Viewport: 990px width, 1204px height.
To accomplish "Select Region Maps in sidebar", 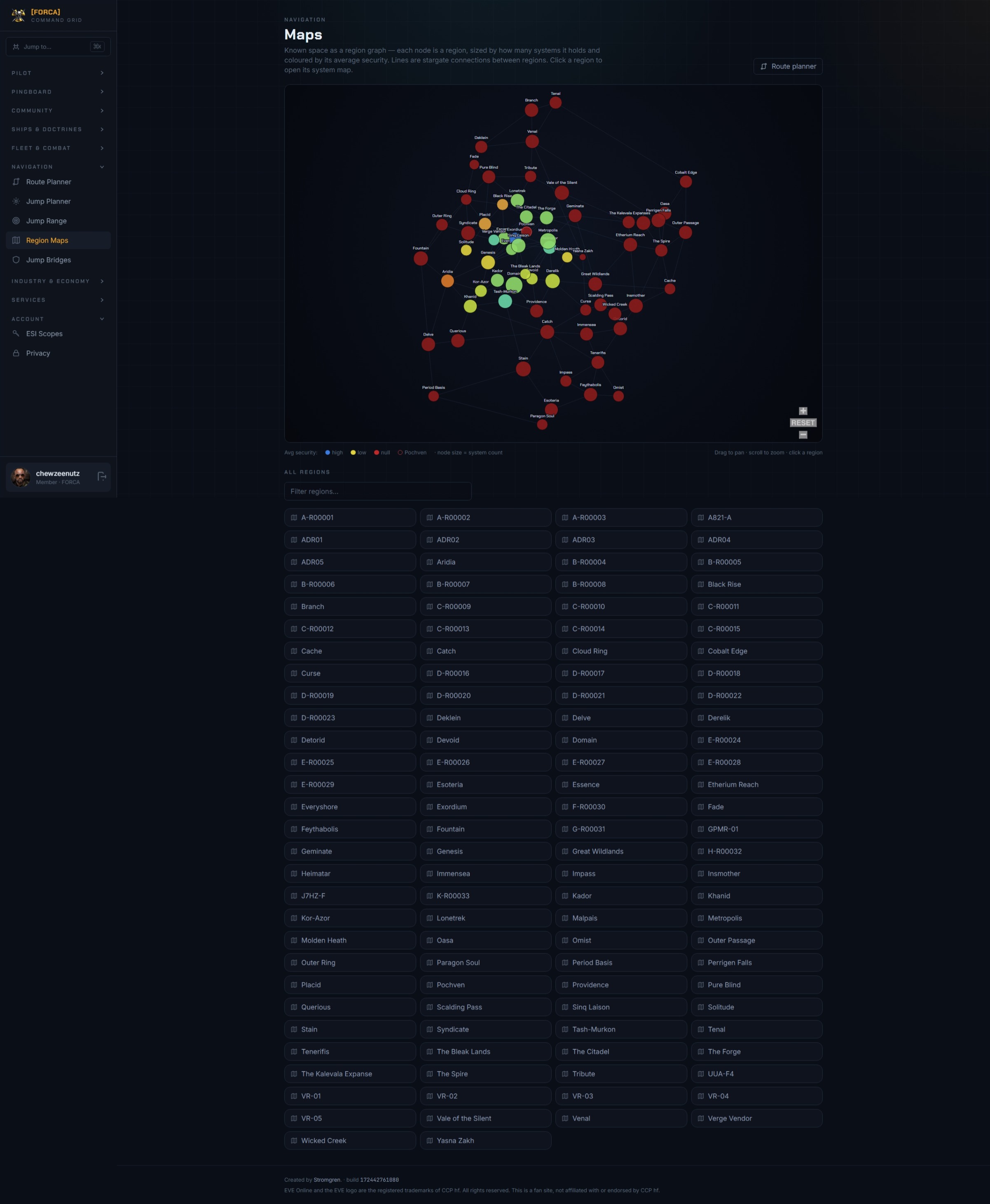I will coord(58,240).
